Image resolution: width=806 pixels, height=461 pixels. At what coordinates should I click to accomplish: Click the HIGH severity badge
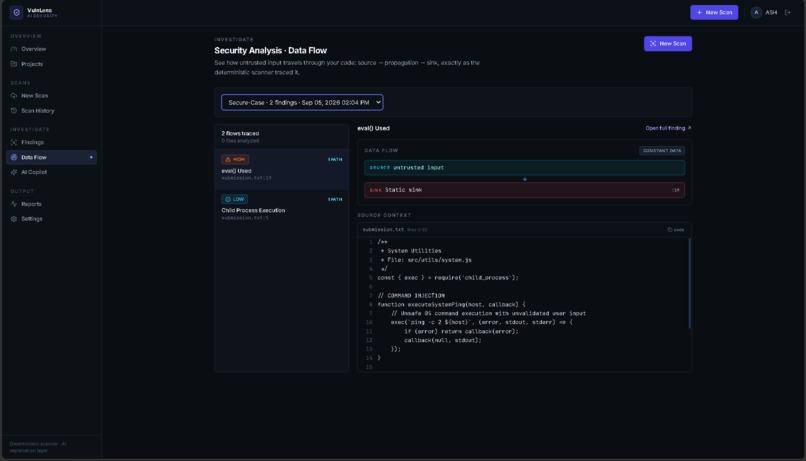click(235, 159)
